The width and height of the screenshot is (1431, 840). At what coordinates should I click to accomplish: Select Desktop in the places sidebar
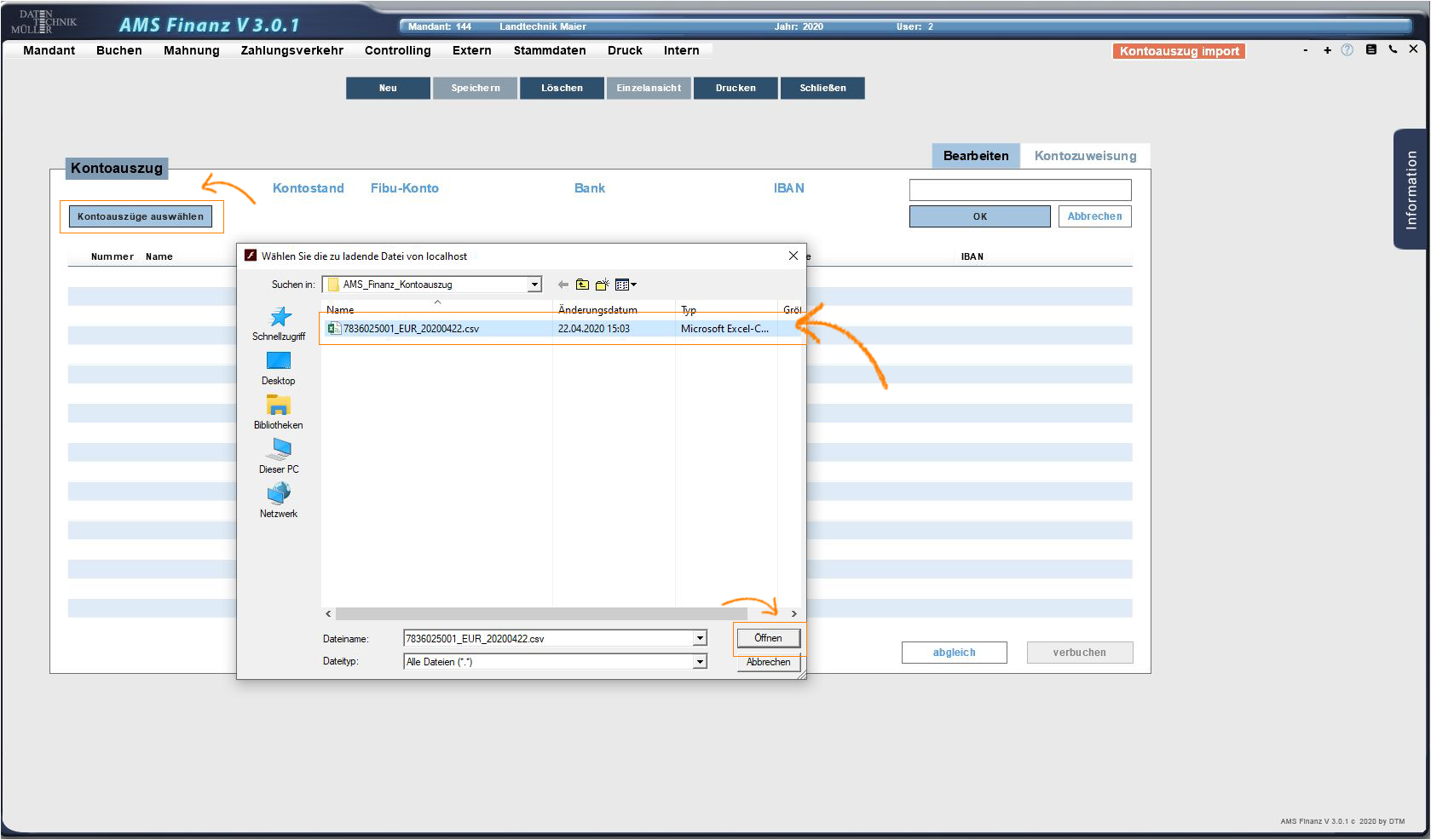point(279,368)
